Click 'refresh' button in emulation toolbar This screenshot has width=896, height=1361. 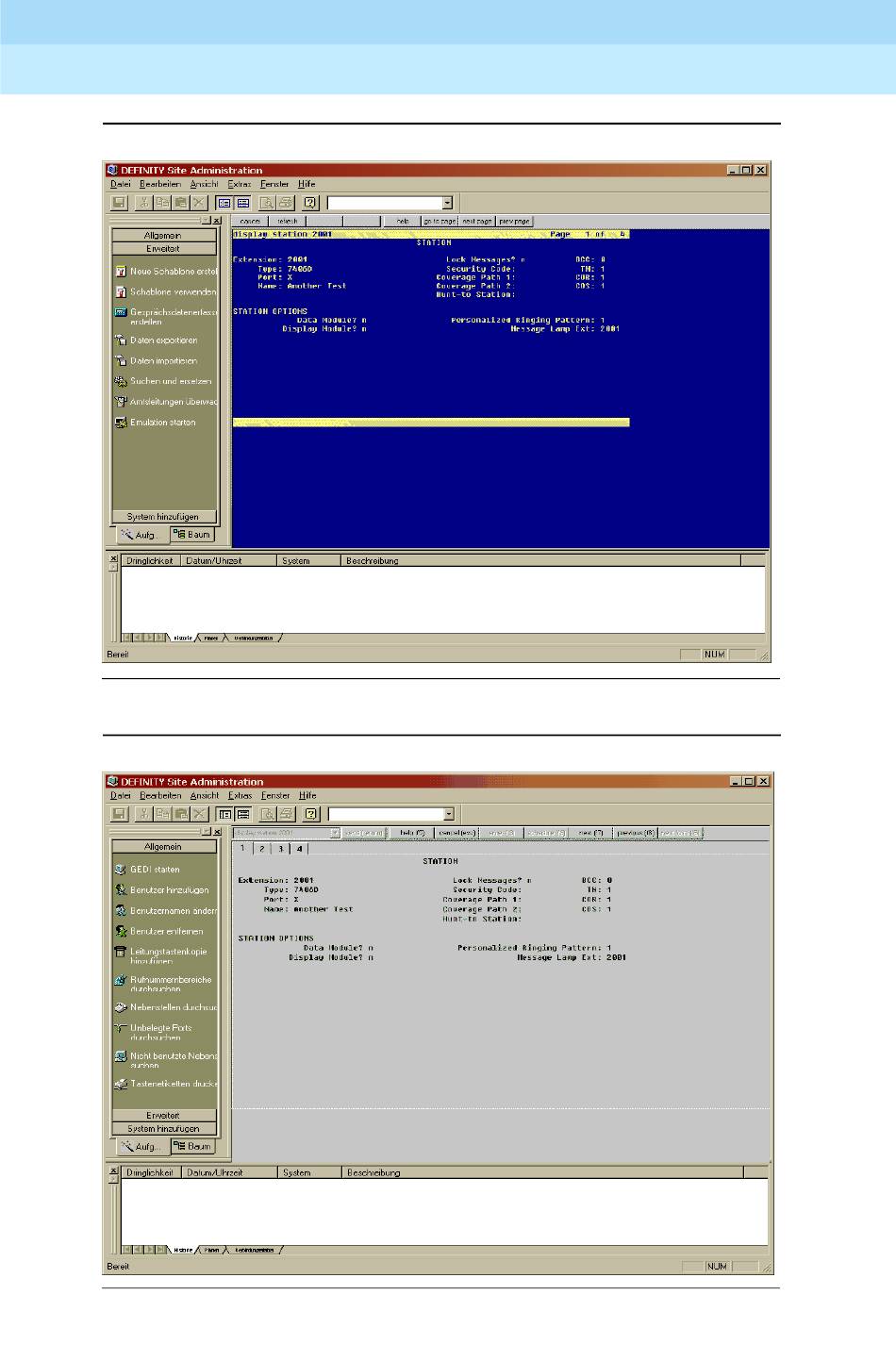[287, 222]
